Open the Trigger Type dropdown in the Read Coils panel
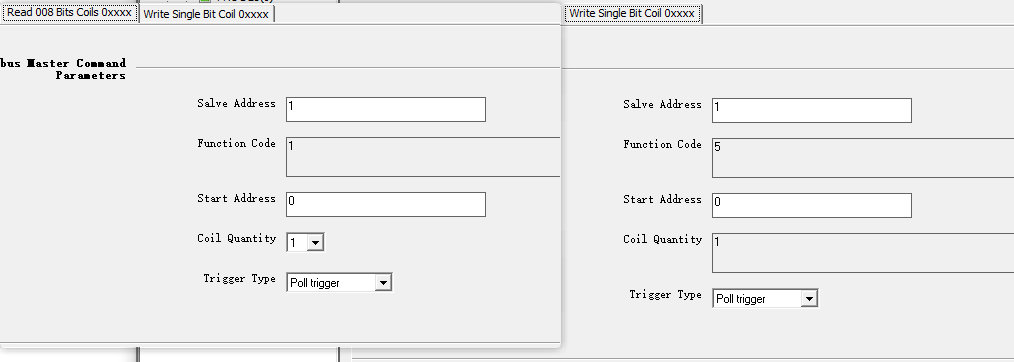This screenshot has height=362, width=1014. [340, 282]
